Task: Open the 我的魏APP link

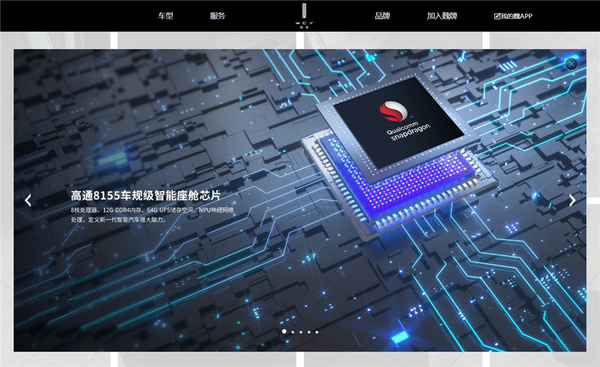Action: (513, 16)
